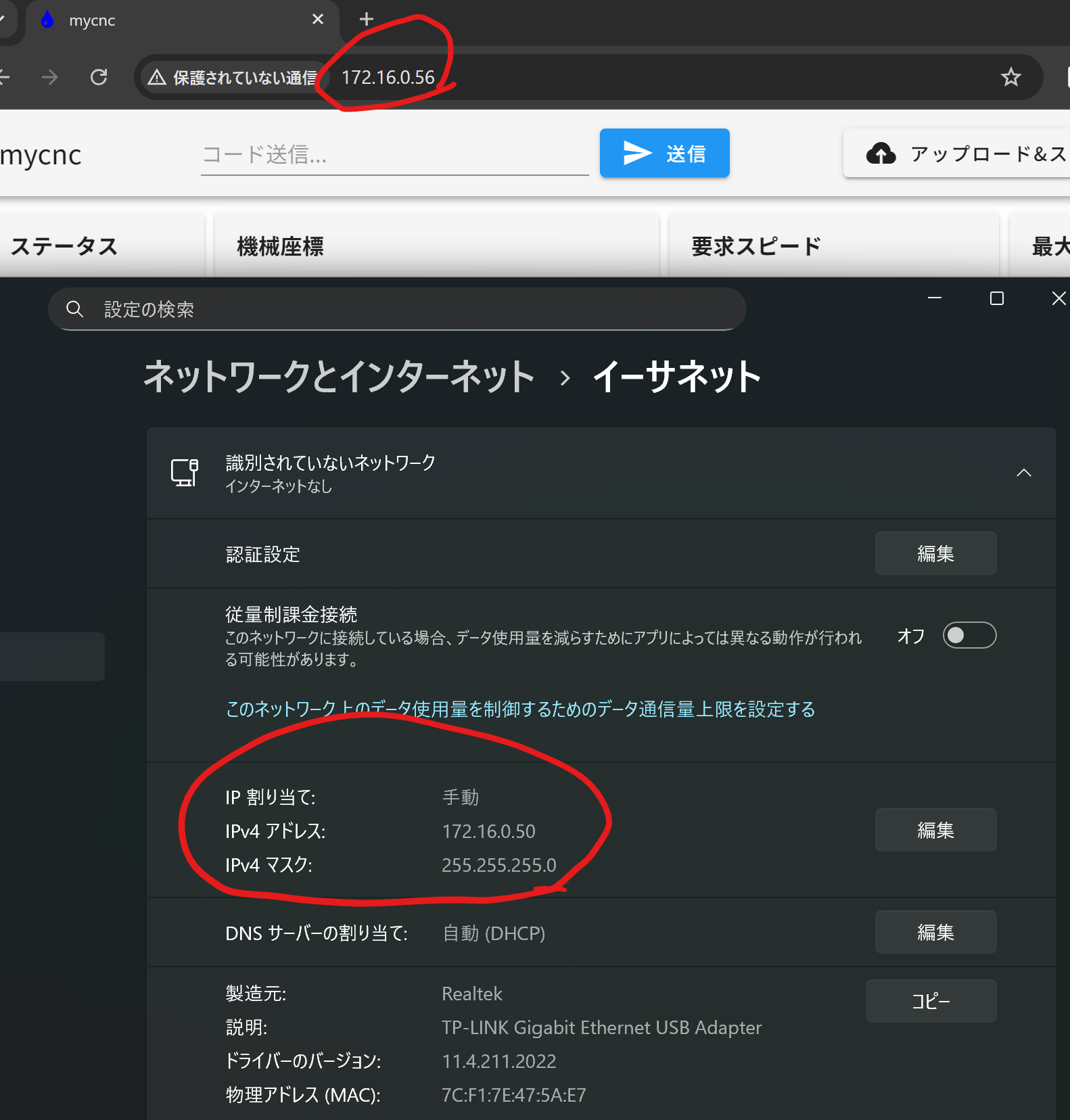Open the data usage limit link
Screen dimensions: 1070x1120
point(519,709)
